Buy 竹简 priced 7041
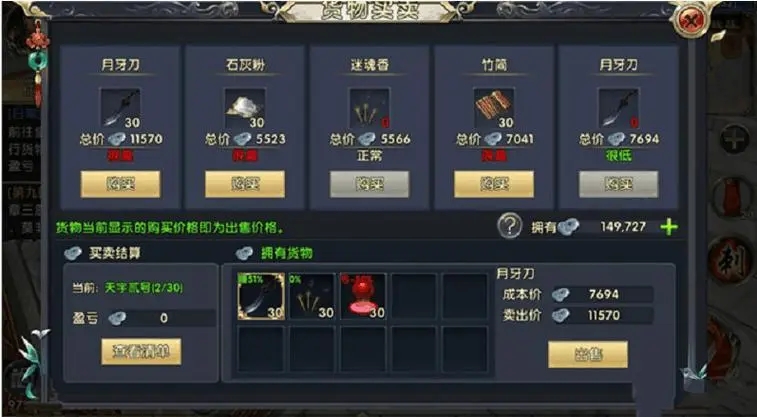This screenshot has width=757, height=417. (x=494, y=184)
